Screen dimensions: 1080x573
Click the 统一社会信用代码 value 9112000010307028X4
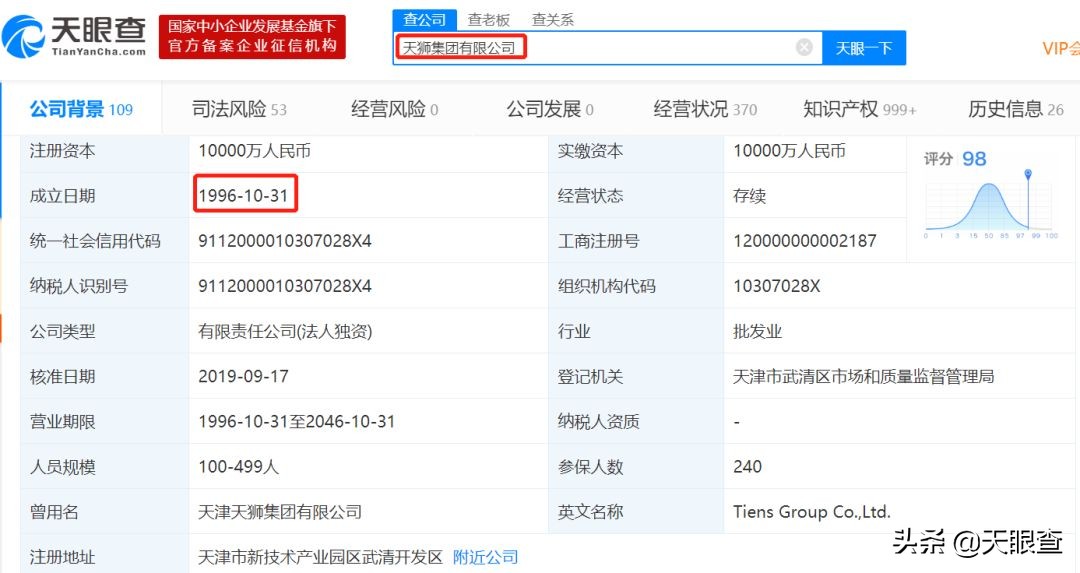coord(285,241)
